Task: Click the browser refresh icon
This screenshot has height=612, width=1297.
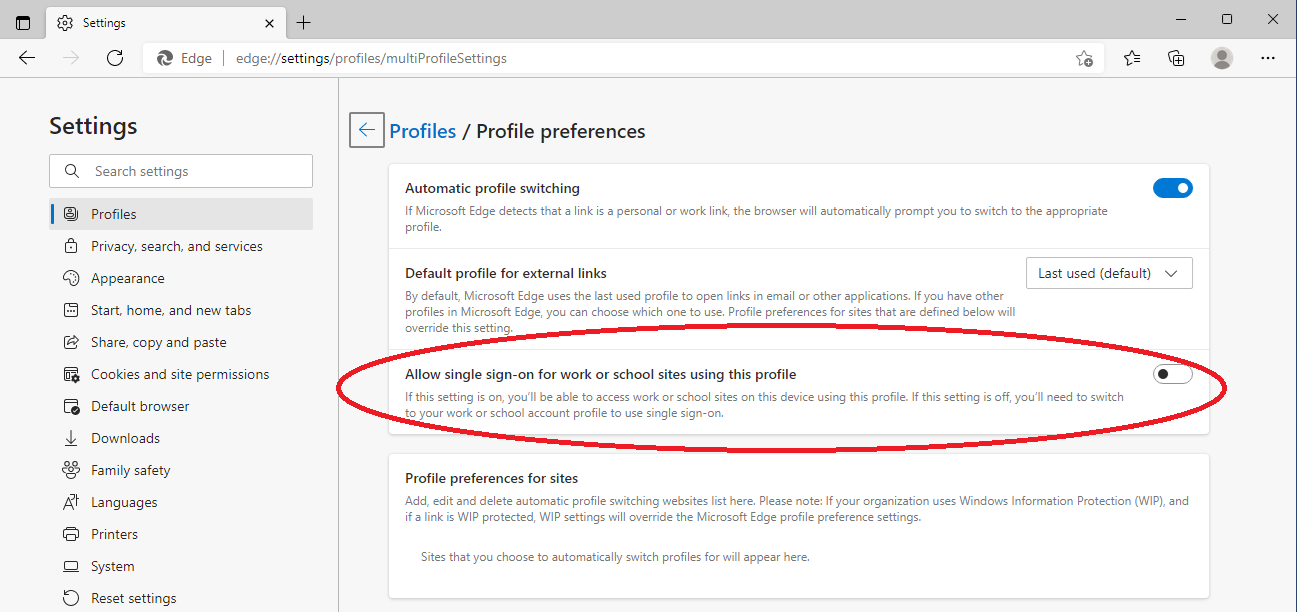Action: 115,58
